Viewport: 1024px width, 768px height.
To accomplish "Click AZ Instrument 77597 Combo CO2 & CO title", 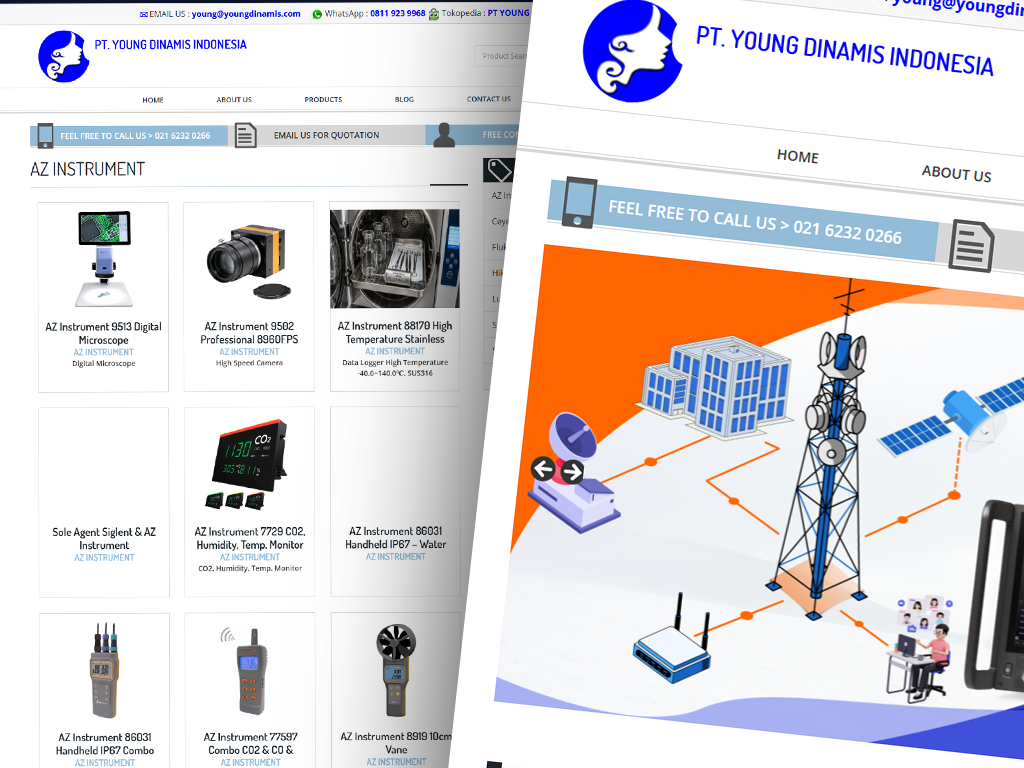I will pos(251,743).
